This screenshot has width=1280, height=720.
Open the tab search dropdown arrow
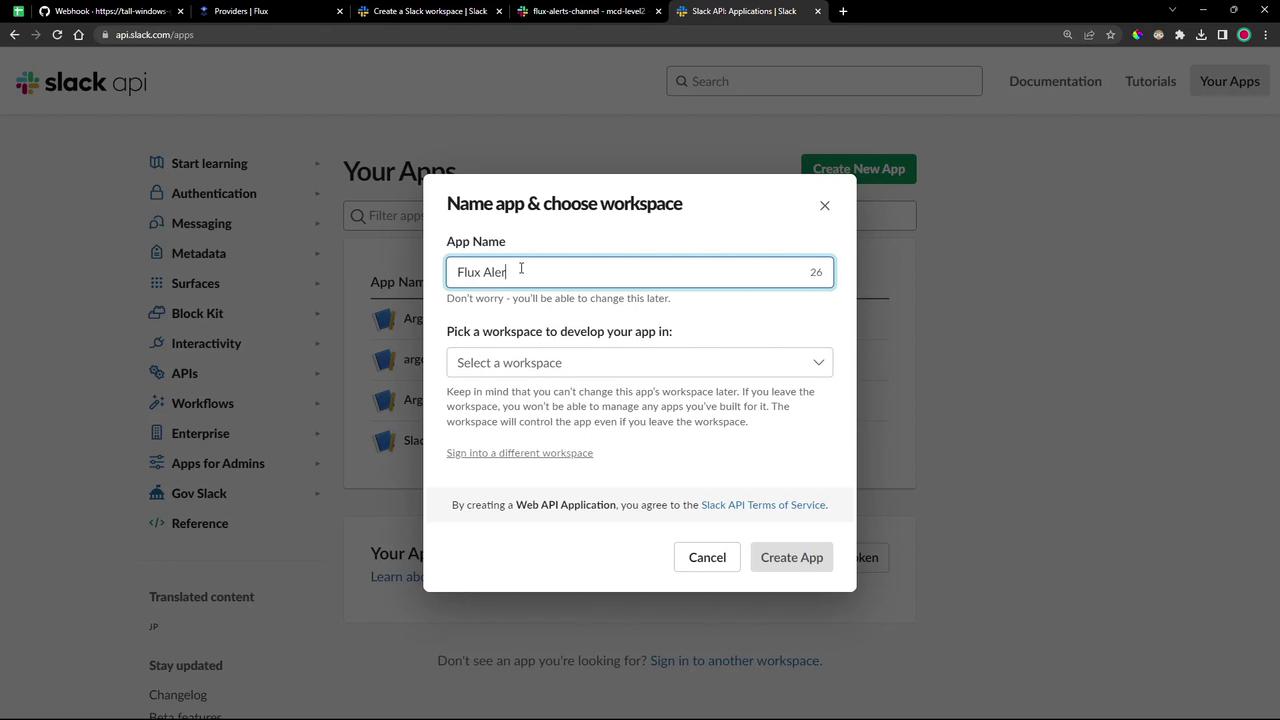coord(1172,10)
